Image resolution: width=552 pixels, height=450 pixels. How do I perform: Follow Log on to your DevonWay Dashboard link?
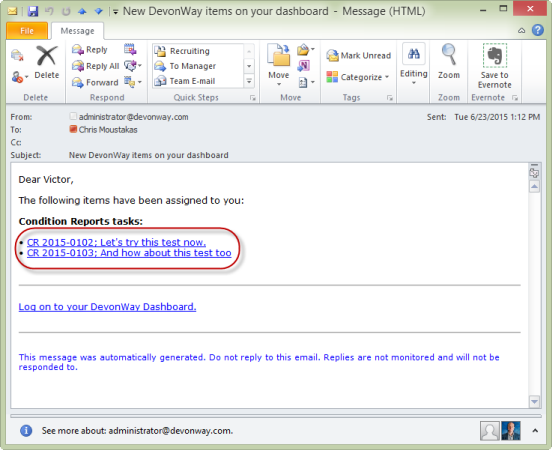click(x=107, y=307)
